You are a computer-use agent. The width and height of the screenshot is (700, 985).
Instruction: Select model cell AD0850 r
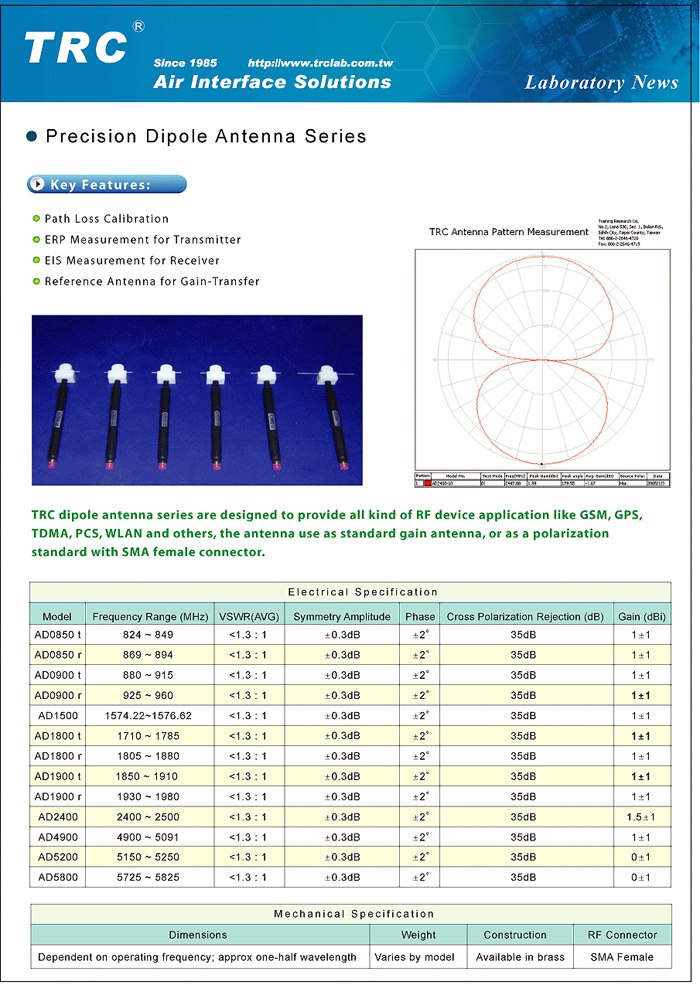[x=58, y=655]
